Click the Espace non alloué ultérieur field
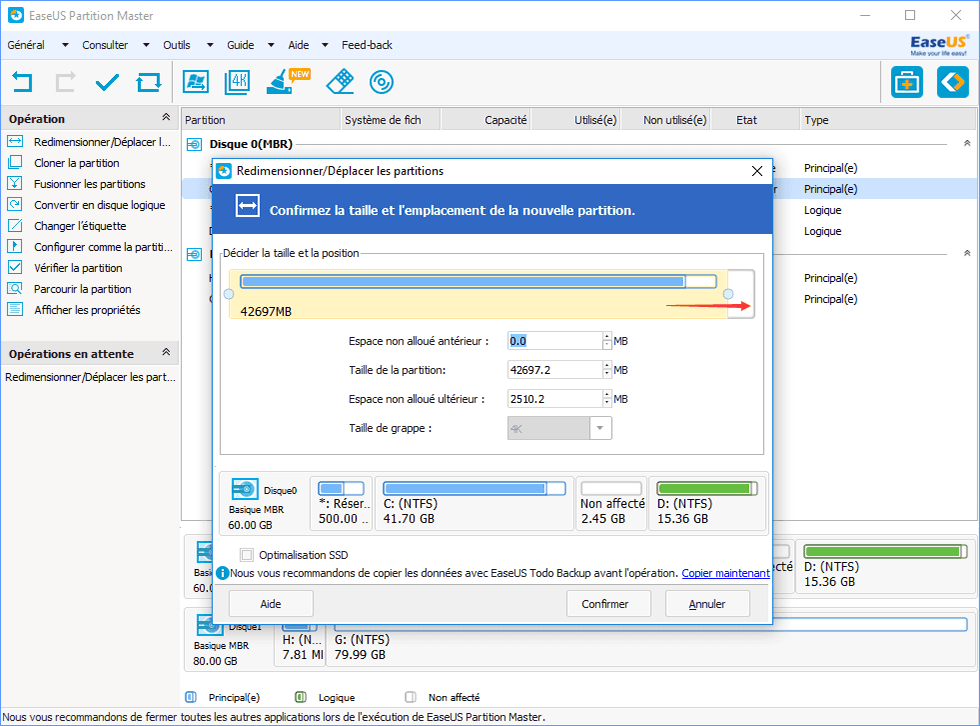 (x=555, y=399)
